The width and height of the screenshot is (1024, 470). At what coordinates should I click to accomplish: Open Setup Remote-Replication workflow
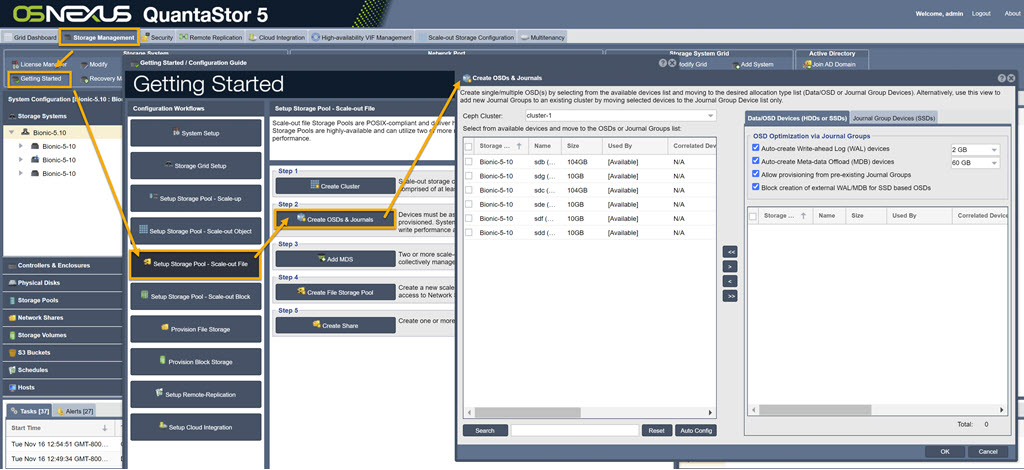(x=196, y=394)
